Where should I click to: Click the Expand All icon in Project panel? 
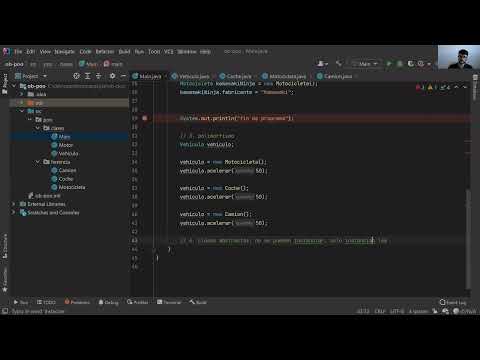(88, 76)
